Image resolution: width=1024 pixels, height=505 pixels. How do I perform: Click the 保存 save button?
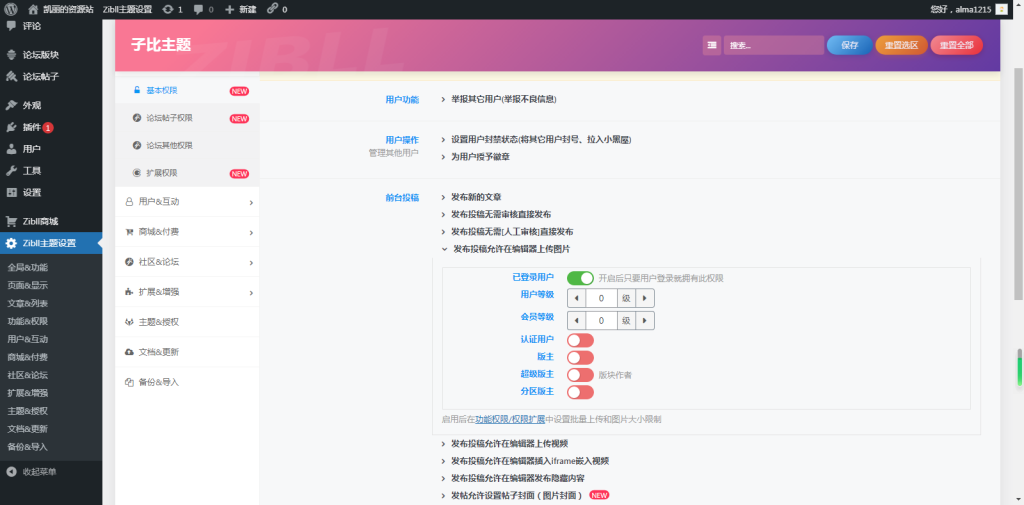pyautogui.click(x=849, y=45)
